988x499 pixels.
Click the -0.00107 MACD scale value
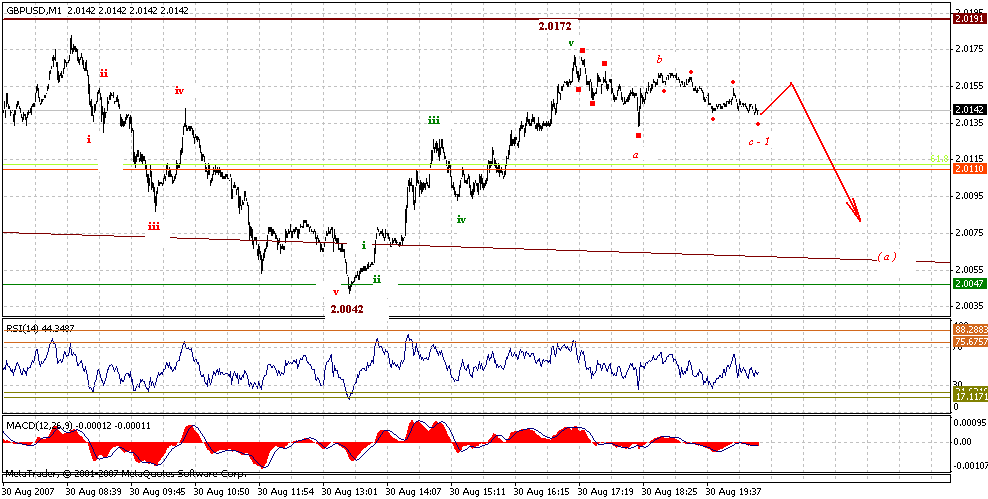coord(969,466)
